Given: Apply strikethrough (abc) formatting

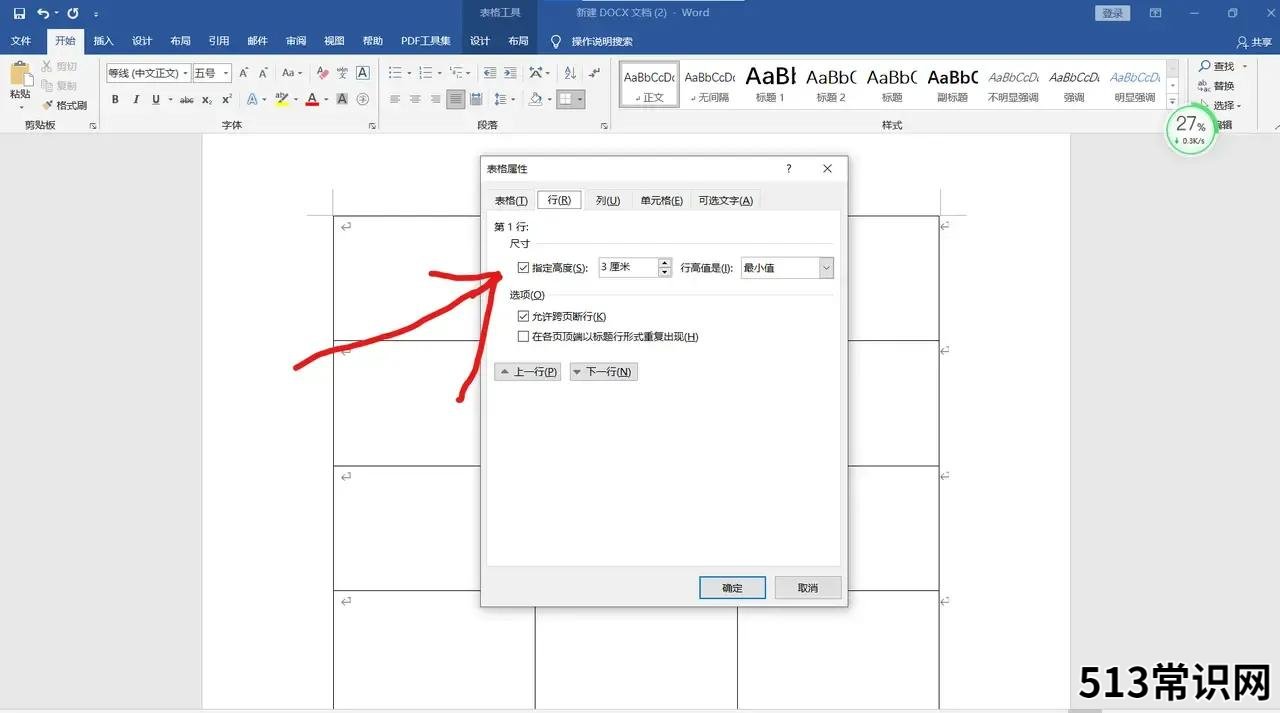Looking at the screenshot, I should [x=187, y=99].
